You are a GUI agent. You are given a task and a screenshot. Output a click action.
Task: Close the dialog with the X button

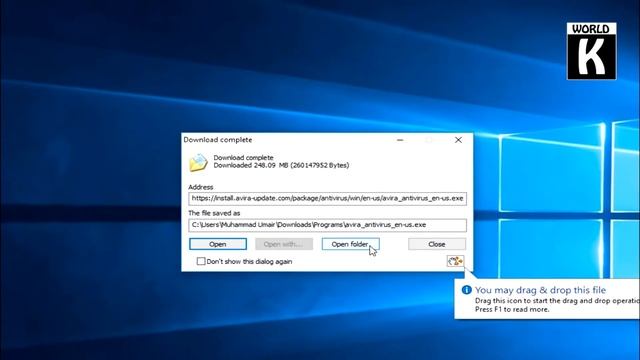tap(458, 140)
